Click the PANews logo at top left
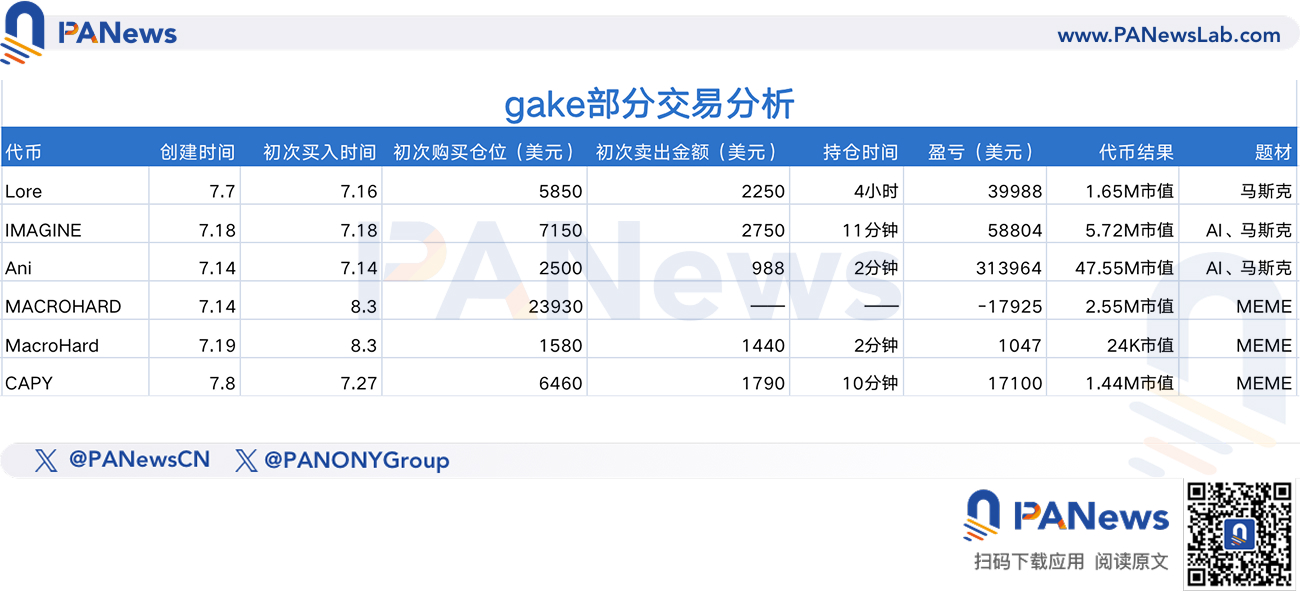 click(x=90, y=33)
